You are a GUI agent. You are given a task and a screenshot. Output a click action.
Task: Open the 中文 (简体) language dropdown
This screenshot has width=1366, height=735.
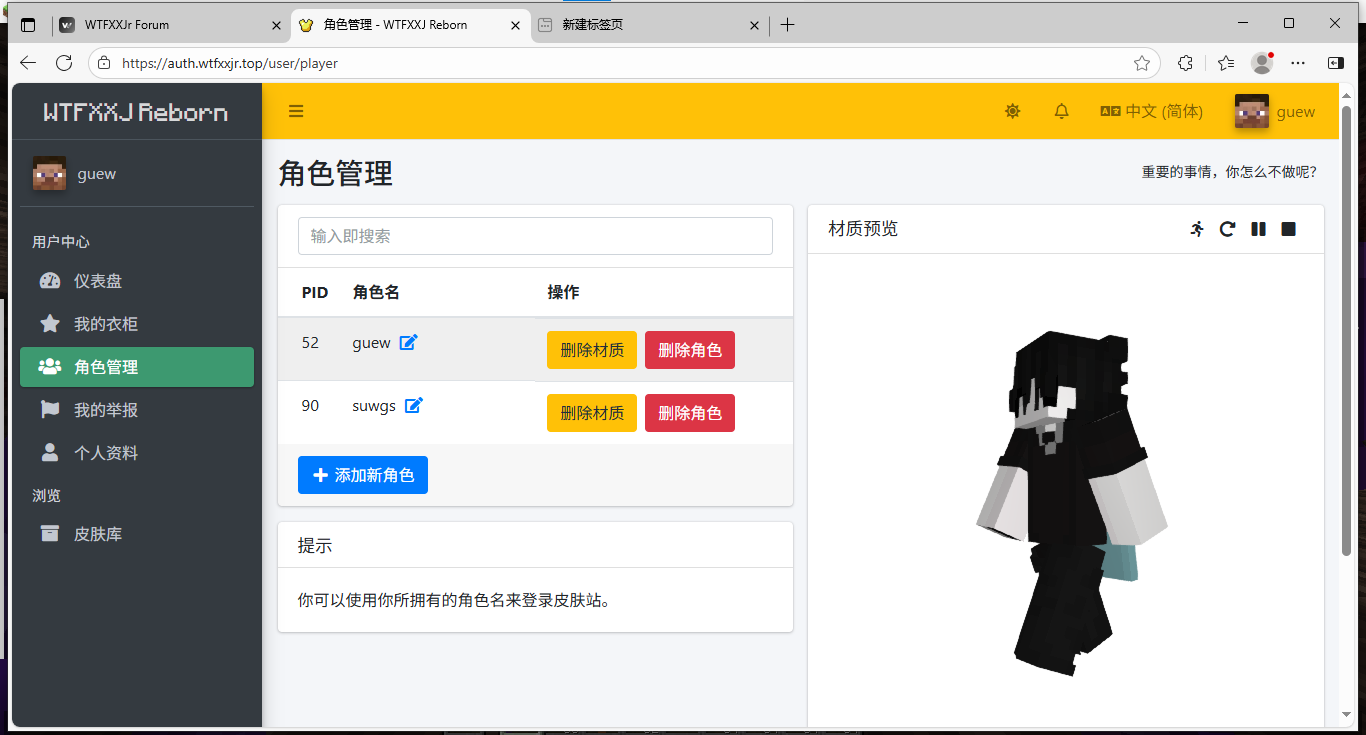(1152, 111)
